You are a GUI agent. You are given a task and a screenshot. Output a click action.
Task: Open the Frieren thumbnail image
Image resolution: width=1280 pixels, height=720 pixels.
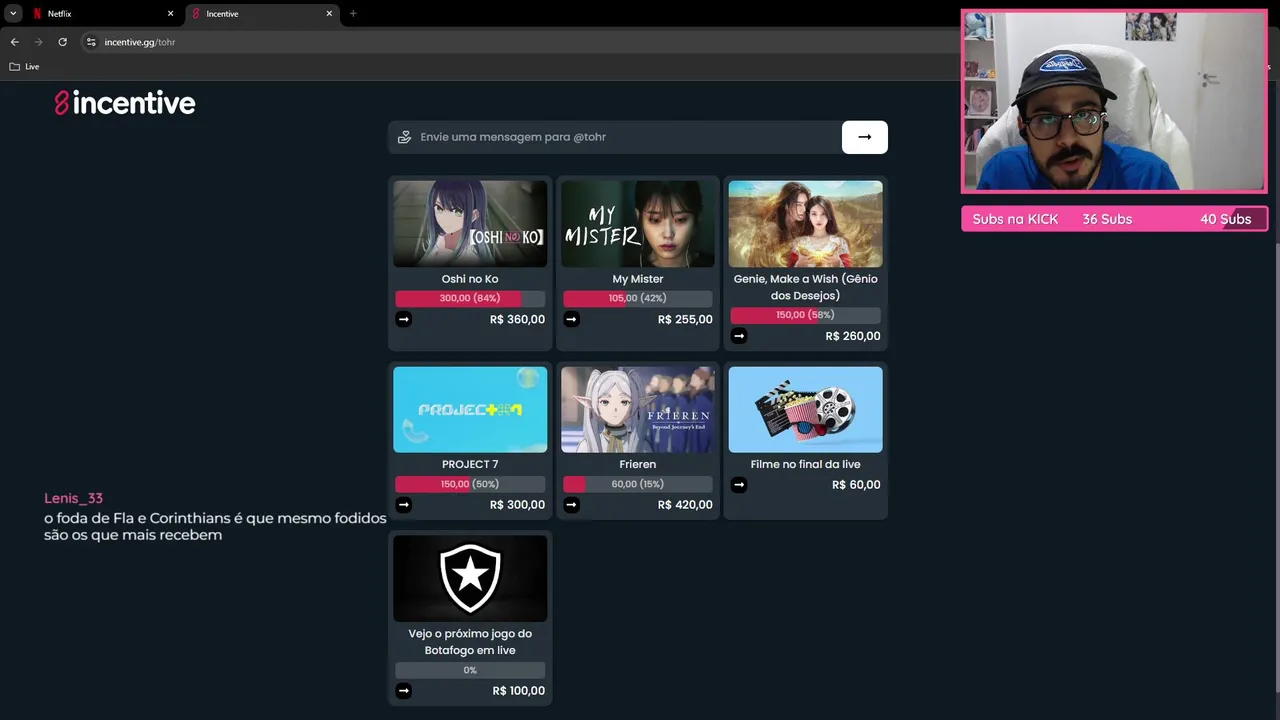coord(638,410)
